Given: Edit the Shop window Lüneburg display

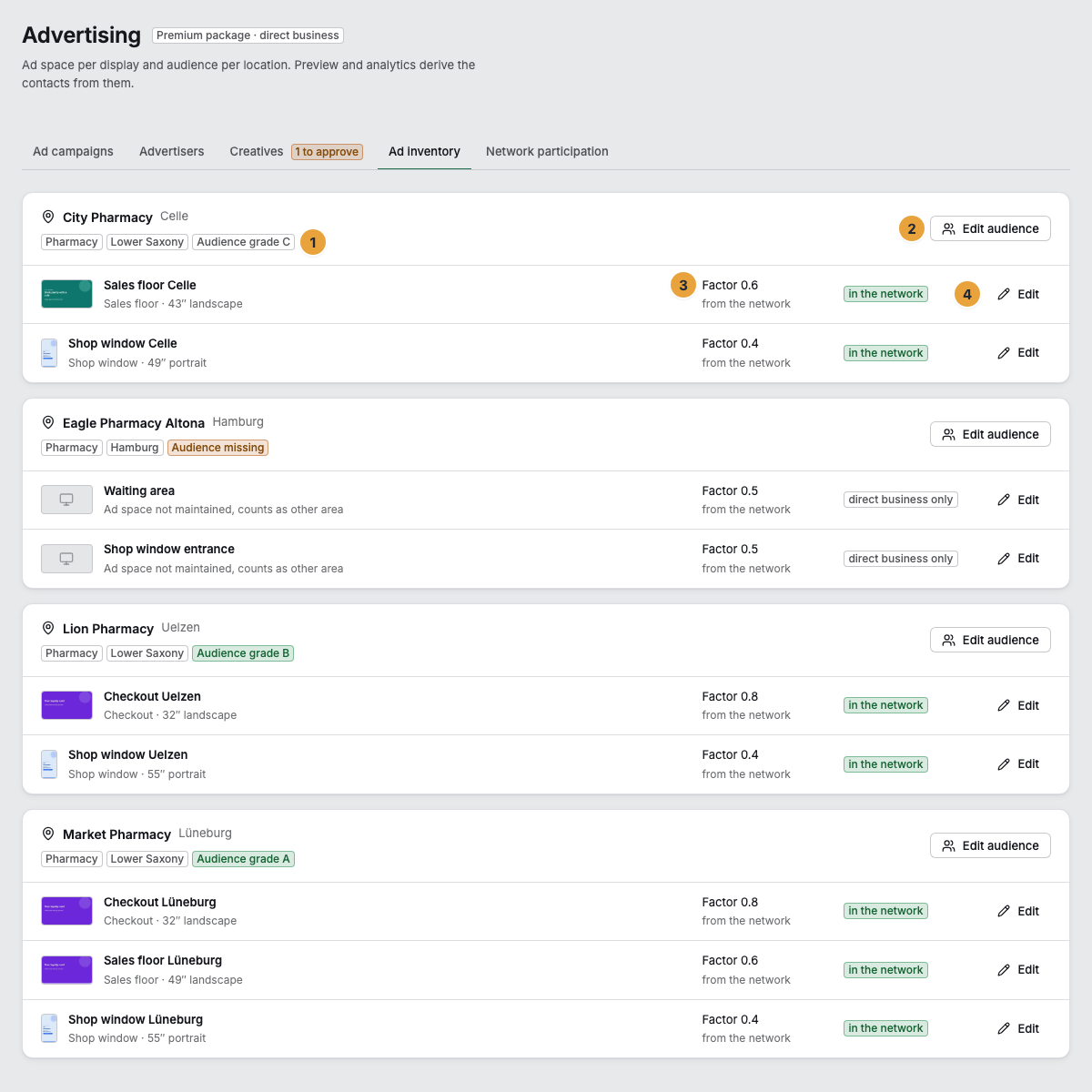Looking at the screenshot, I should (1018, 1028).
